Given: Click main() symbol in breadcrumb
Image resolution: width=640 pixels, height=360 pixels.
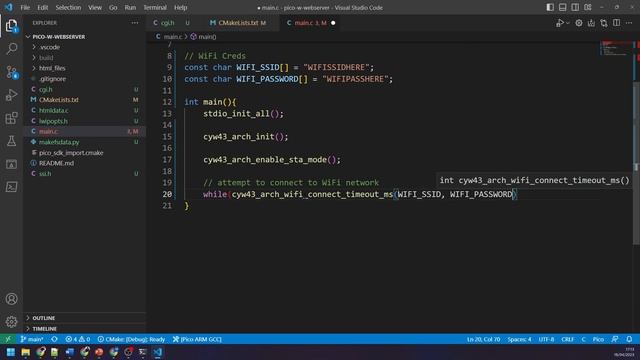Looking at the screenshot, I should point(203,37).
